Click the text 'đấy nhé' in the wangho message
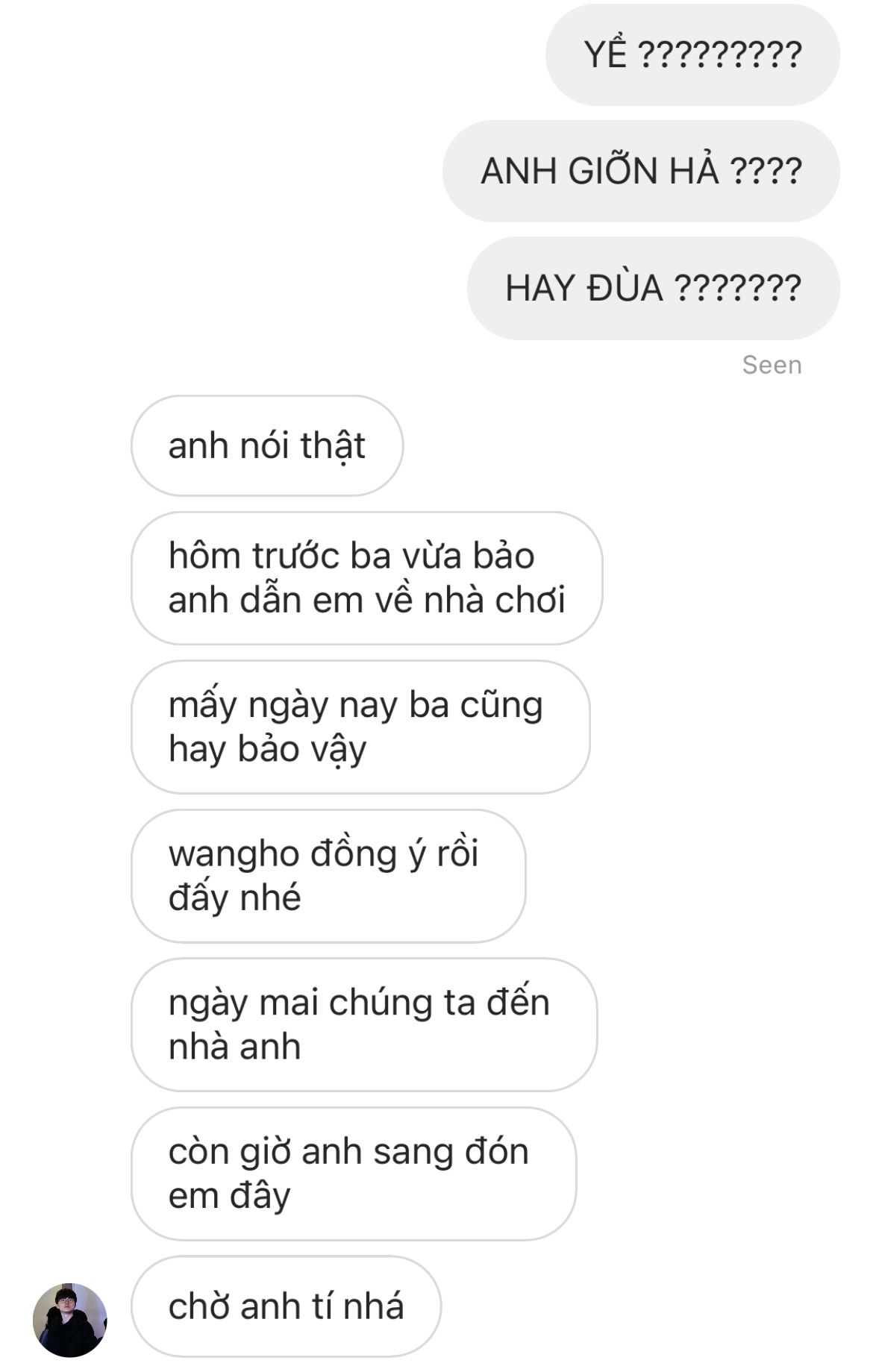This screenshot has height=1372, width=873. tap(234, 898)
